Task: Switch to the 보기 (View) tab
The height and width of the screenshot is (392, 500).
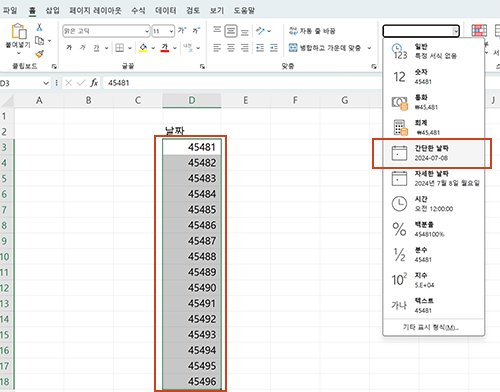Action: click(x=217, y=10)
